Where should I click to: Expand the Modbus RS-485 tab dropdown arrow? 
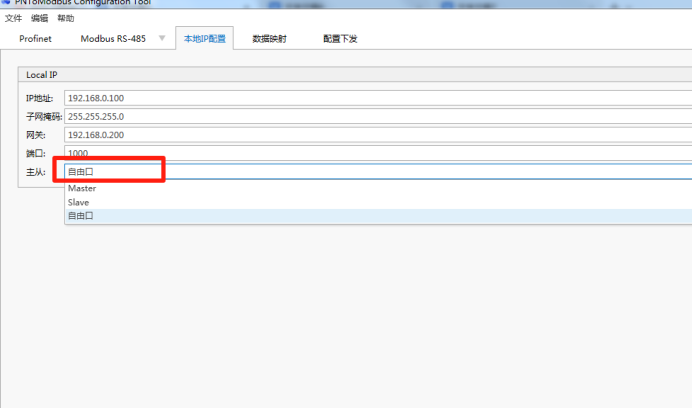tap(162, 38)
